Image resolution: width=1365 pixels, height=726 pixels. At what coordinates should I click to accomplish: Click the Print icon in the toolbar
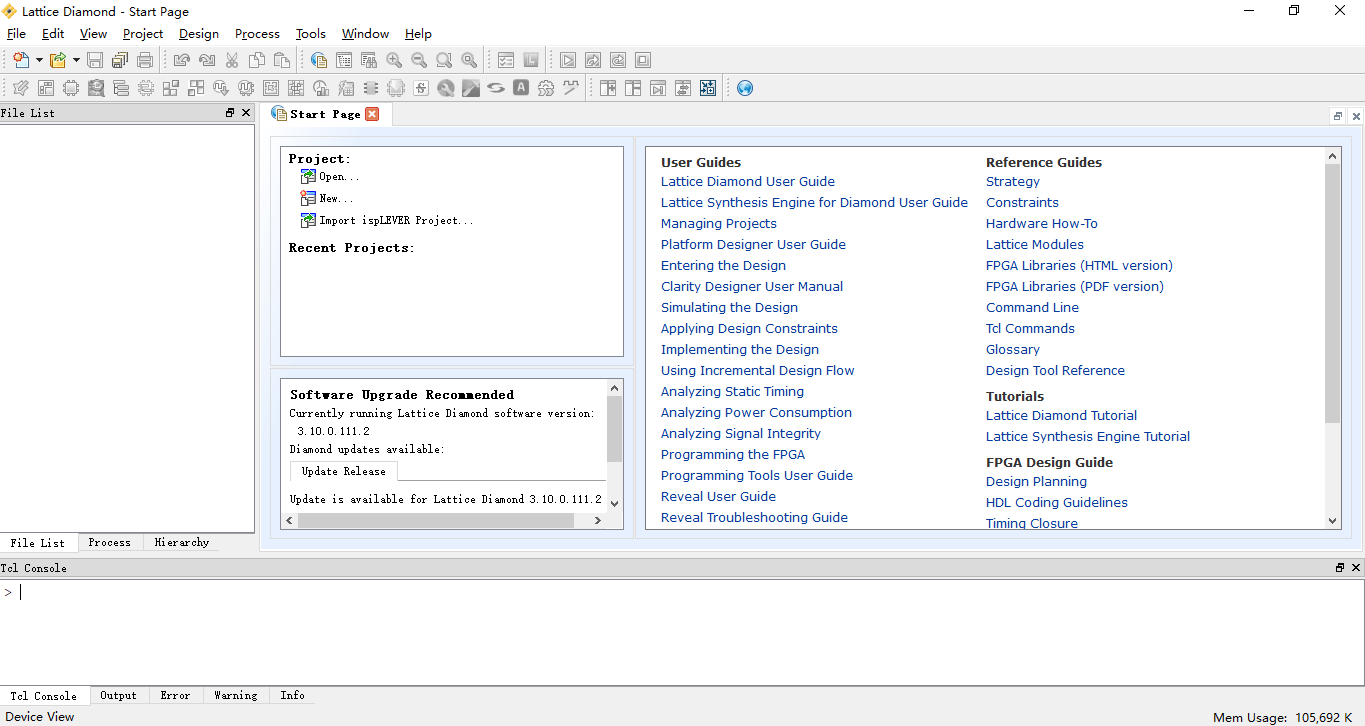(x=145, y=60)
